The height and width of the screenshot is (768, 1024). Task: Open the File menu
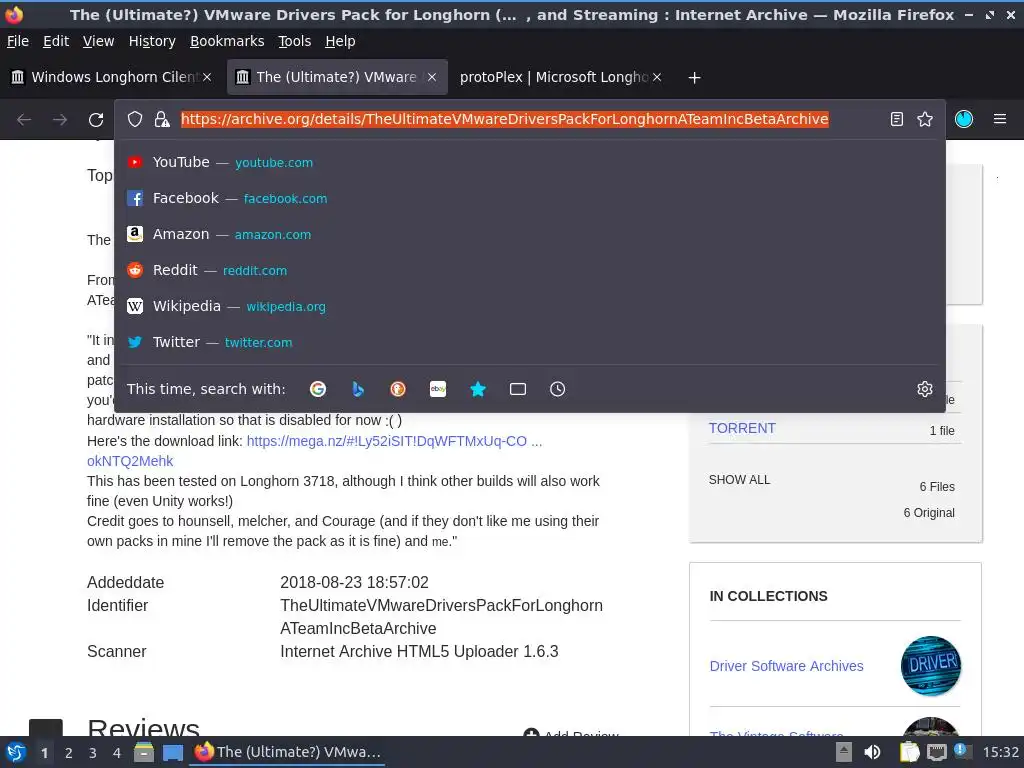point(18,41)
